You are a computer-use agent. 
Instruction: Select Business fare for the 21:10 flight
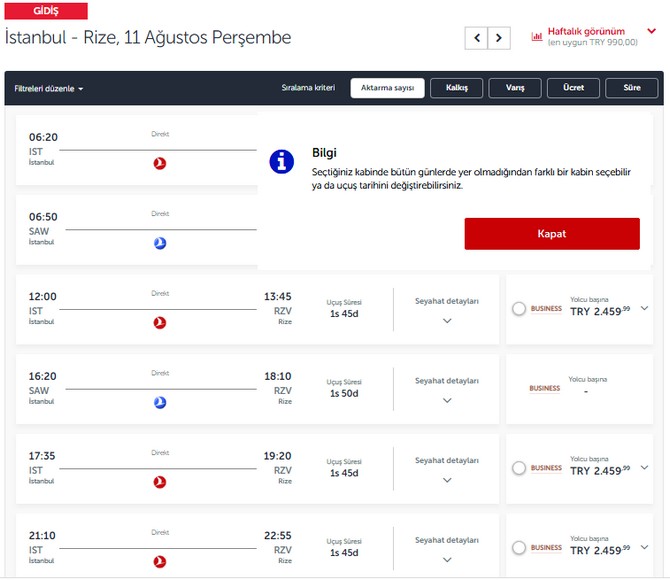tap(519, 548)
